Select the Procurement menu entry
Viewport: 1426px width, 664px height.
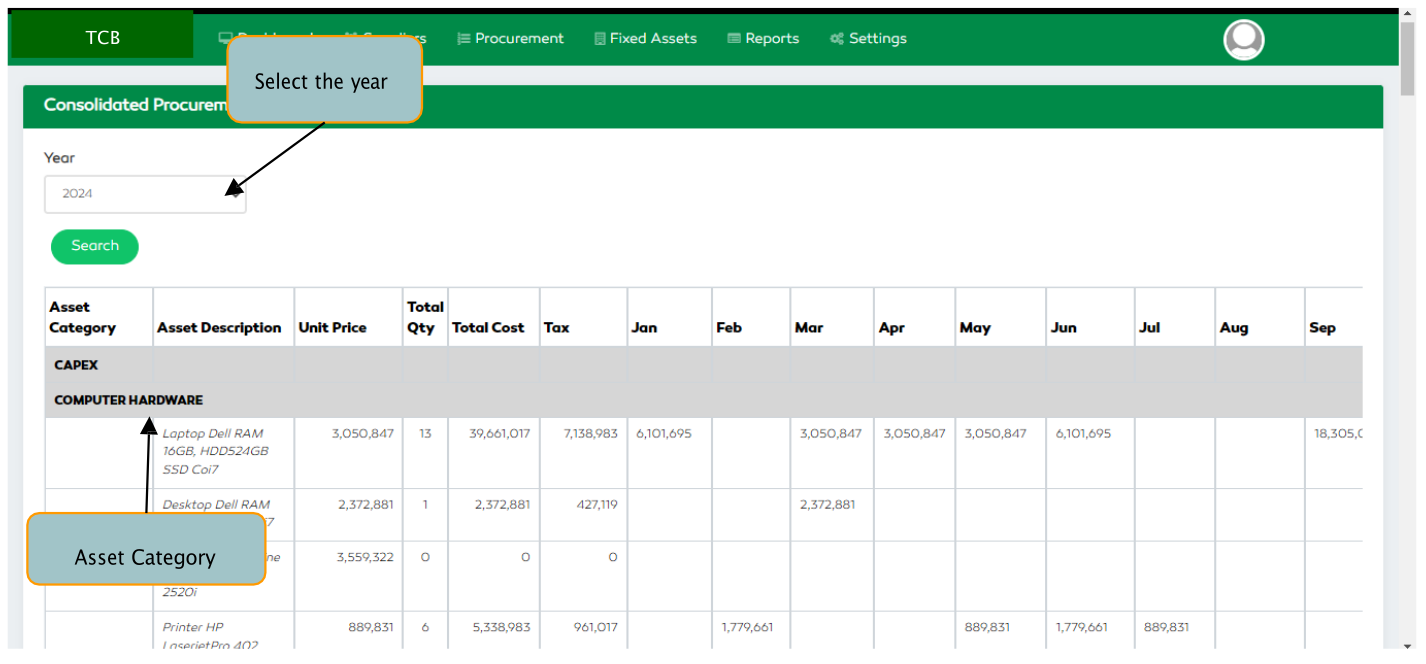(x=519, y=38)
